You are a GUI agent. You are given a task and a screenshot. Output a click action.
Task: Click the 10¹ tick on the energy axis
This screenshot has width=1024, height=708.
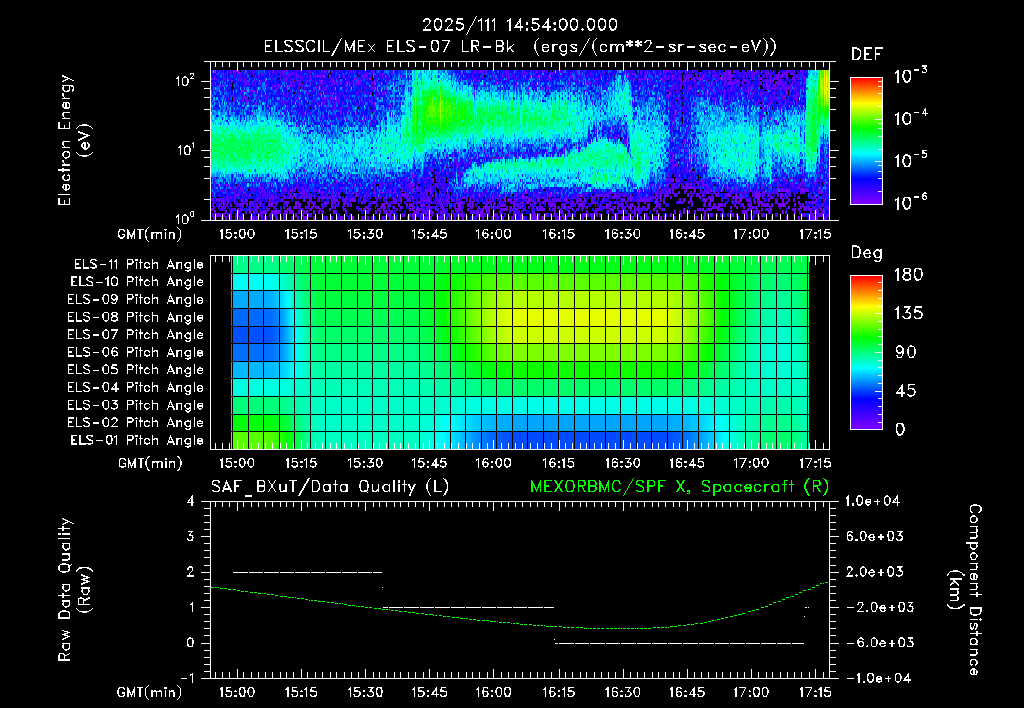coord(185,150)
